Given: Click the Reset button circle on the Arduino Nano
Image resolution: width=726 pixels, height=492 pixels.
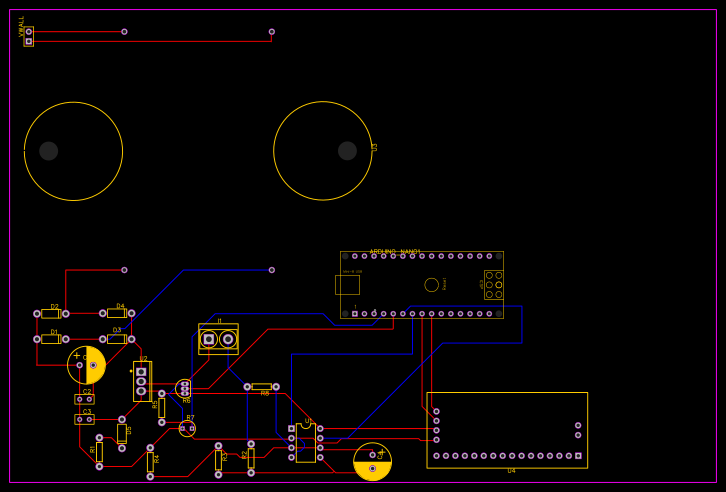Looking at the screenshot, I should click(x=432, y=285).
